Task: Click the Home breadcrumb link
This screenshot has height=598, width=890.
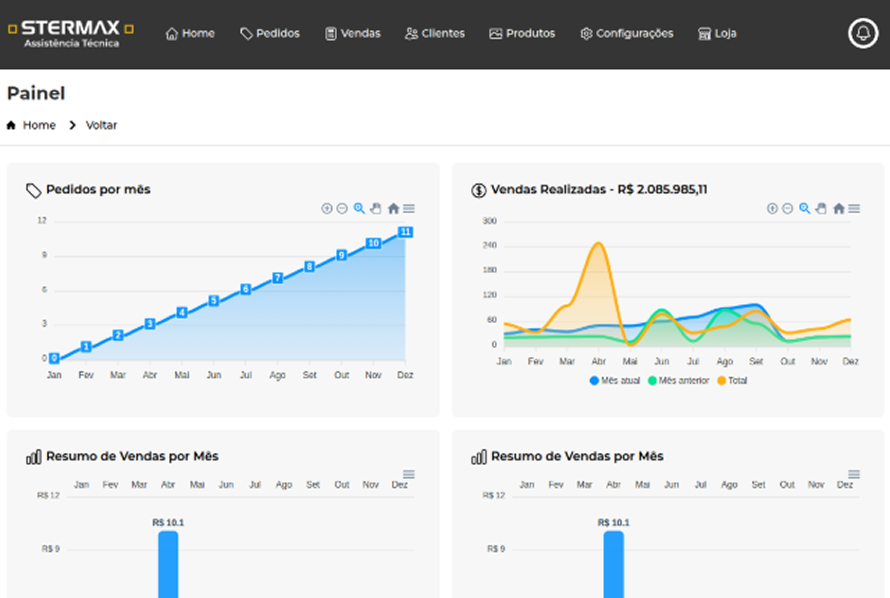Action: tap(39, 125)
